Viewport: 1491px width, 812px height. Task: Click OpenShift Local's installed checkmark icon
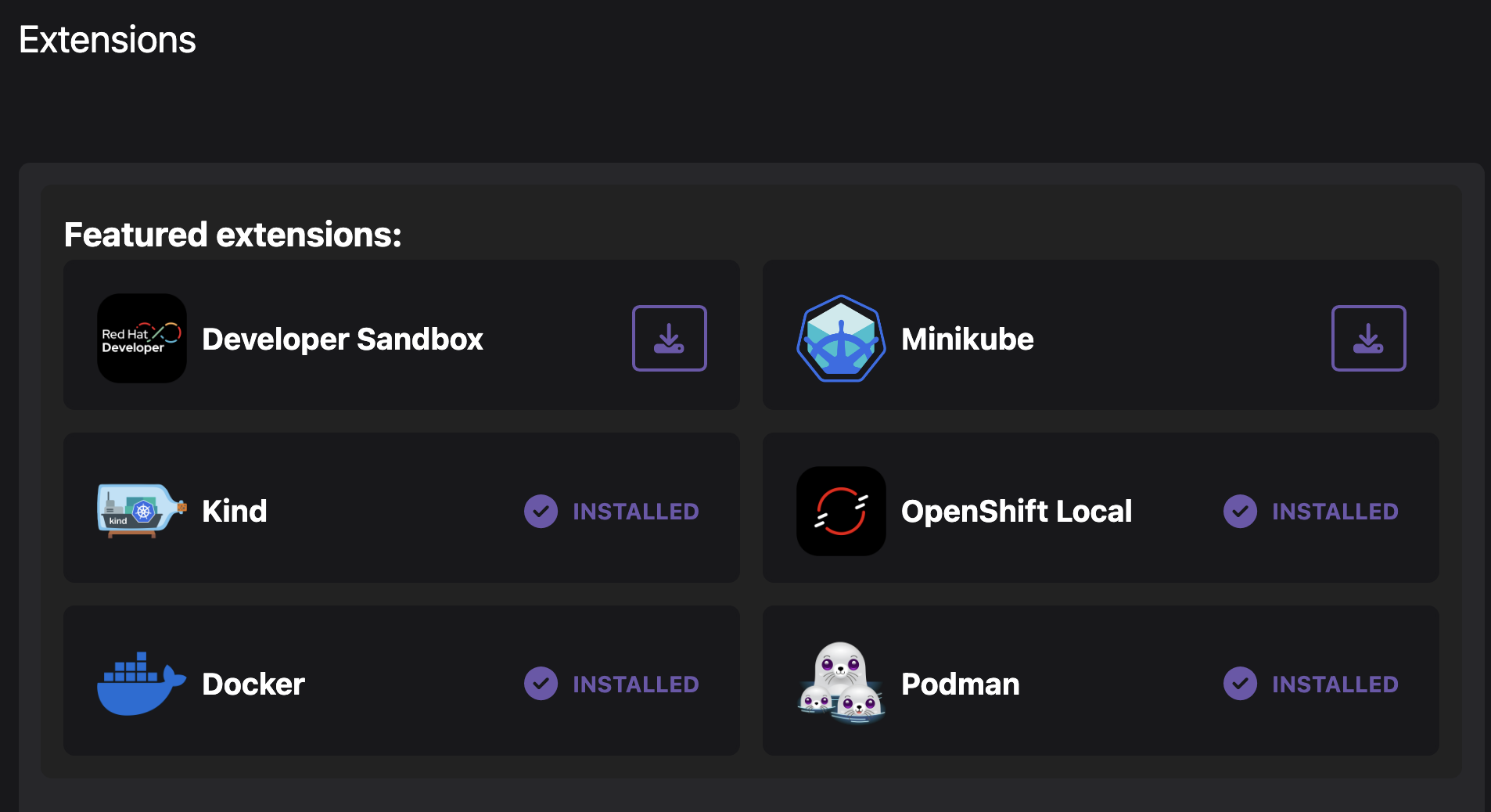(x=1240, y=512)
